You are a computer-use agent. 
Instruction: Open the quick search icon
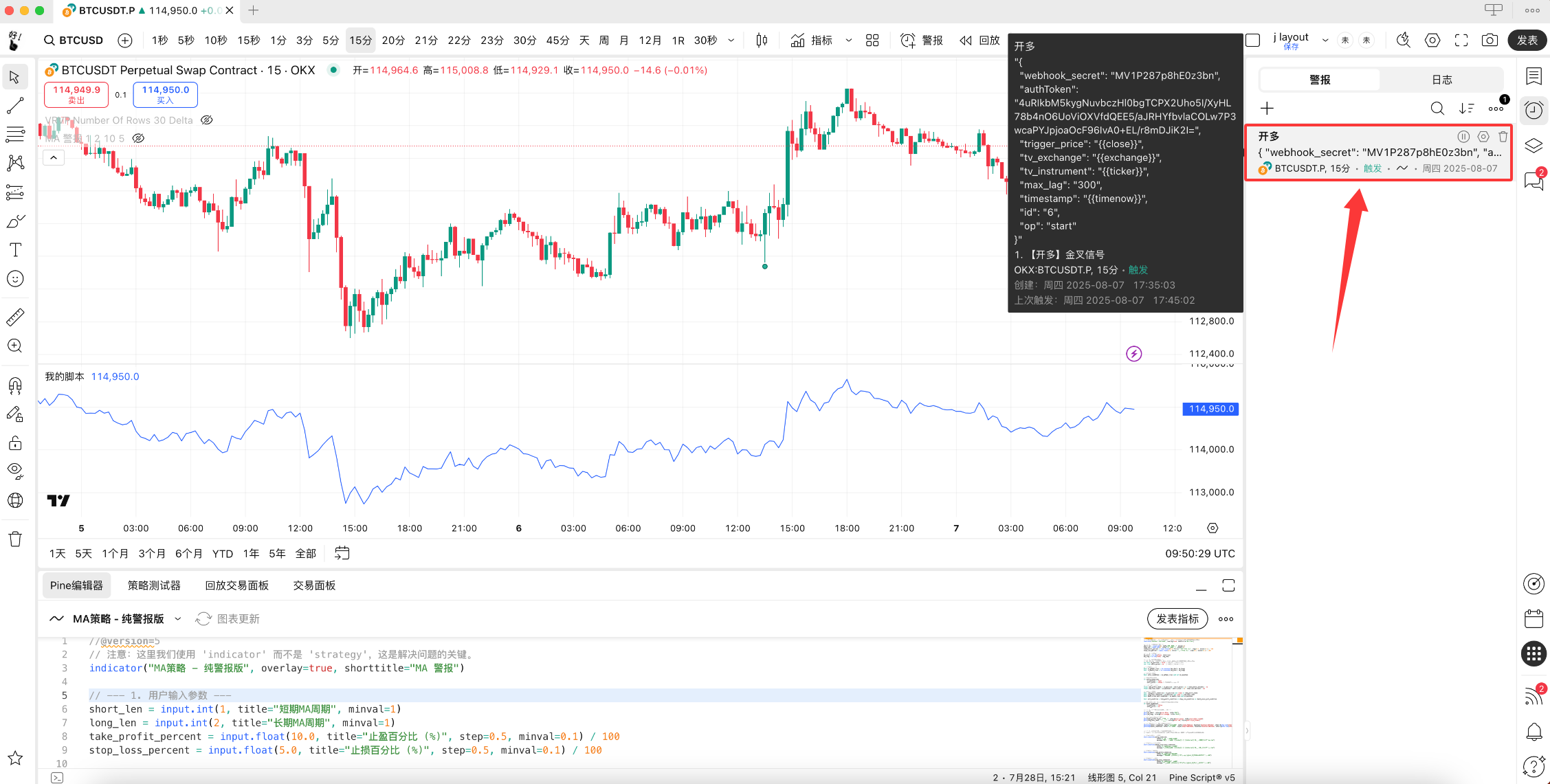coord(1403,41)
